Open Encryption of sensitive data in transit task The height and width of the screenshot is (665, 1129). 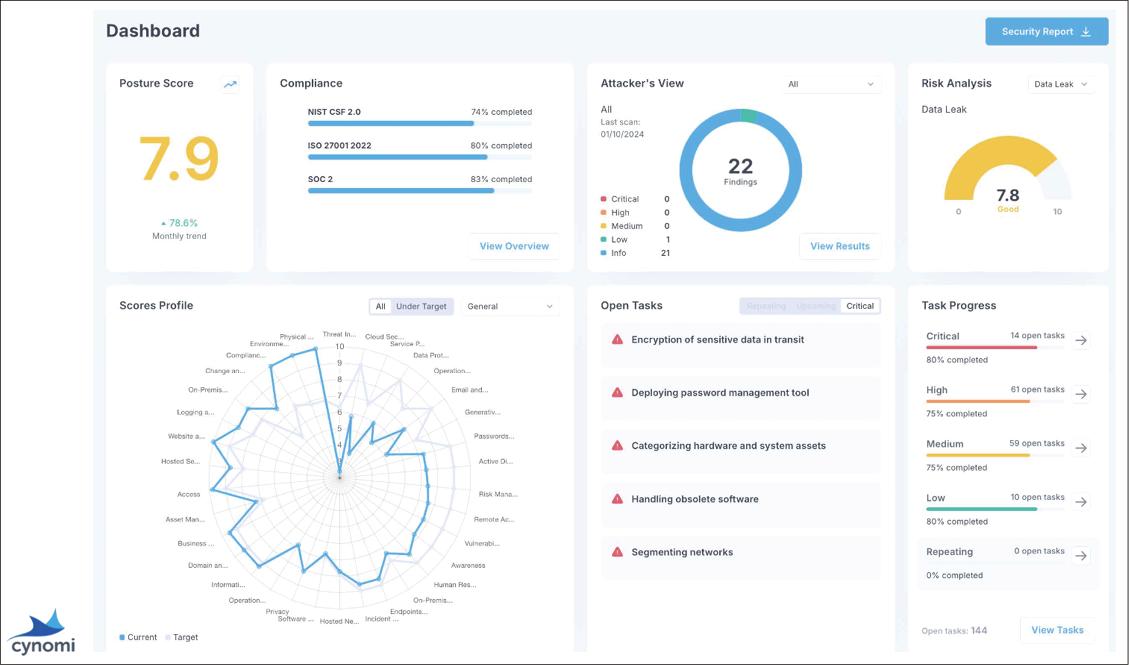point(717,340)
